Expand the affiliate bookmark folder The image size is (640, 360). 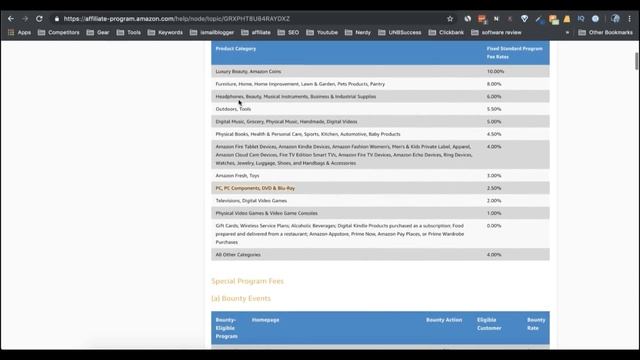[256, 32]
